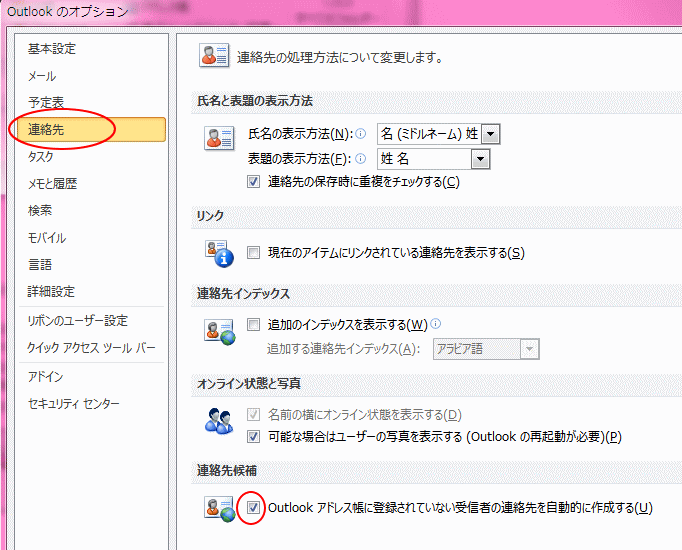Open 言語 settings page
The image size is (682, 550).
(x=40, y=264)
